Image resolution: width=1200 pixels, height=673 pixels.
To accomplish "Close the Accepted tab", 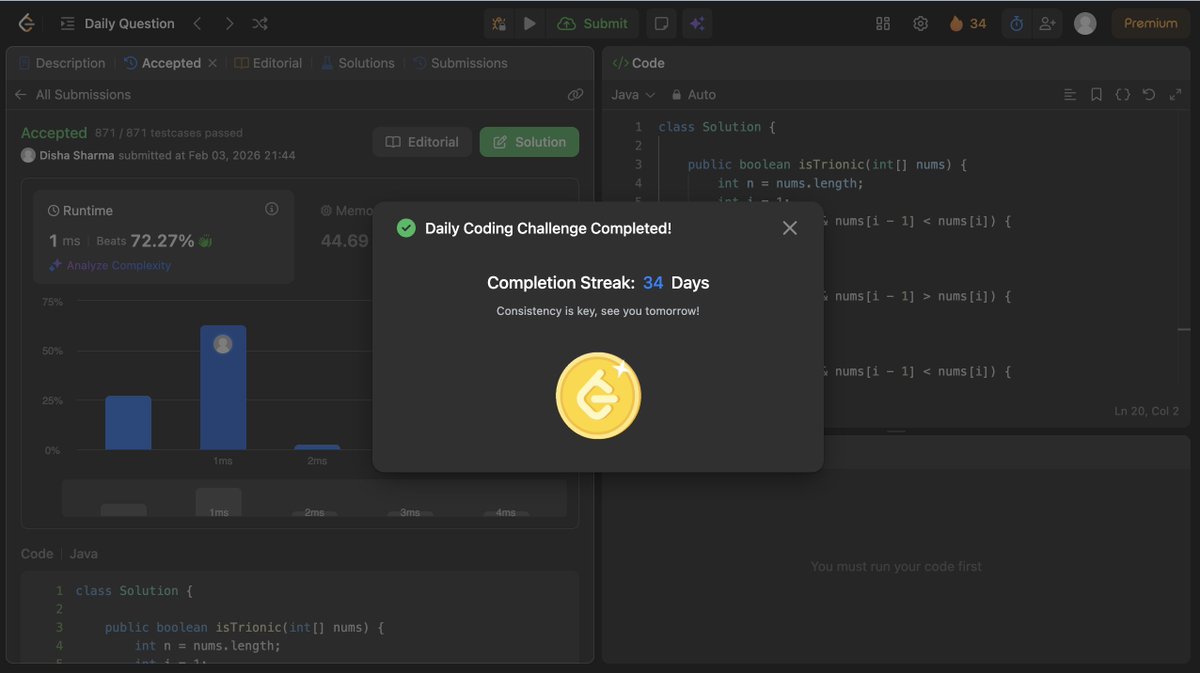I will point(212,63).
